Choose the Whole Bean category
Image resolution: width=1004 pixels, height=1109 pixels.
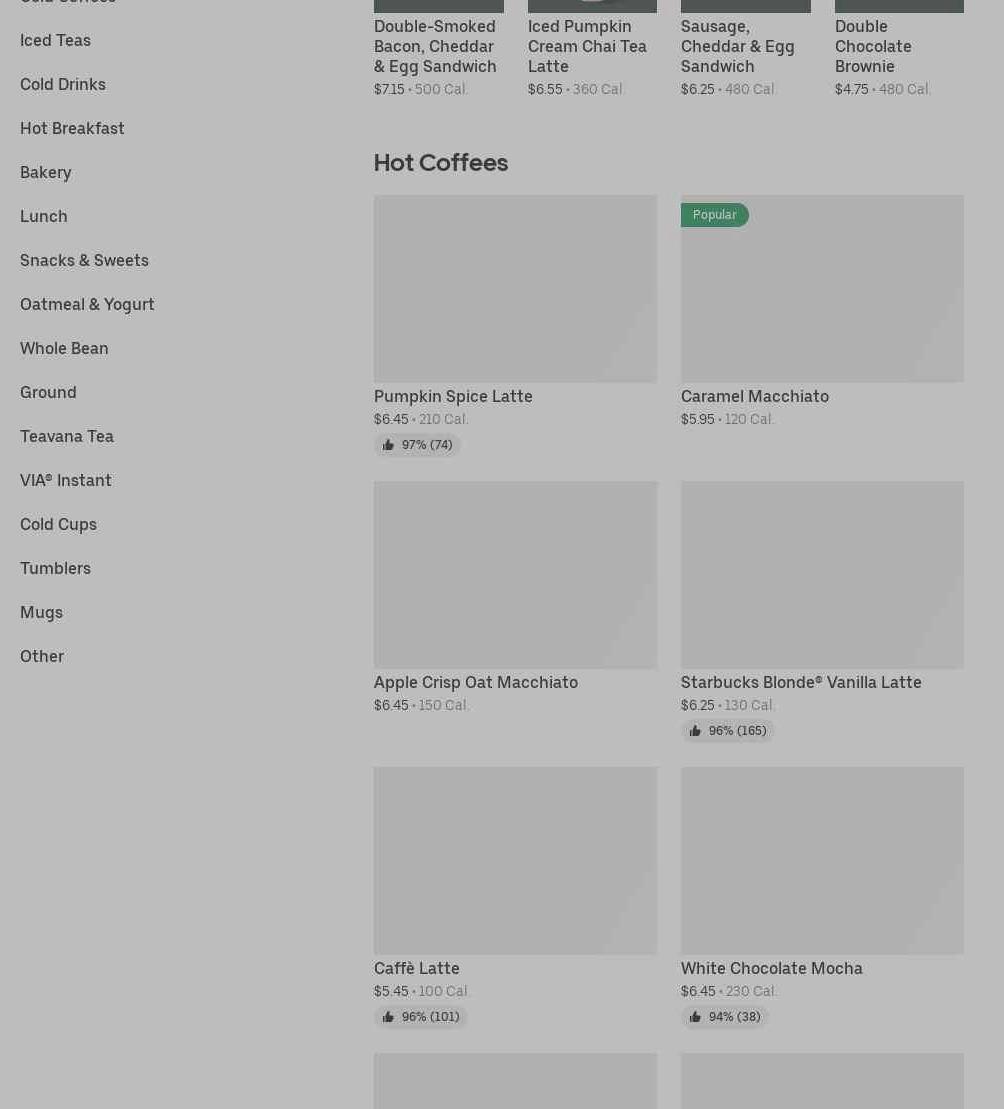[x=64, y=348]
